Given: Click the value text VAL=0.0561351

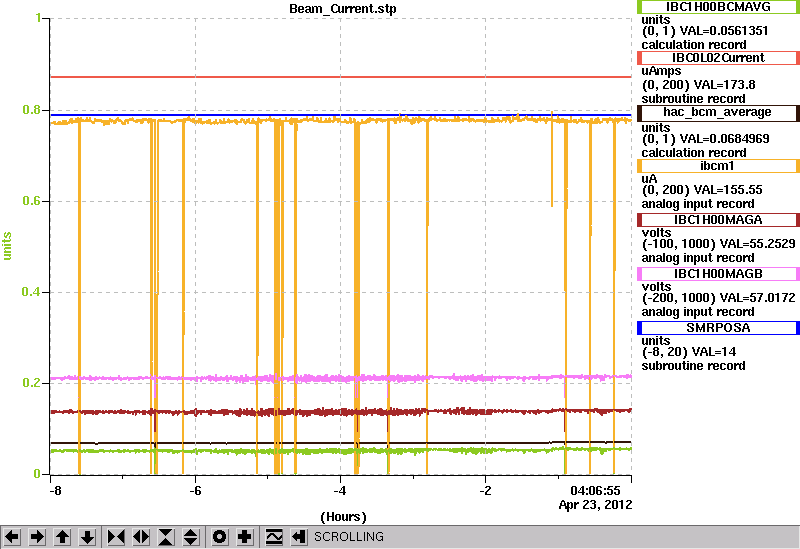Looking at the screenshot, I should point(724,31).
